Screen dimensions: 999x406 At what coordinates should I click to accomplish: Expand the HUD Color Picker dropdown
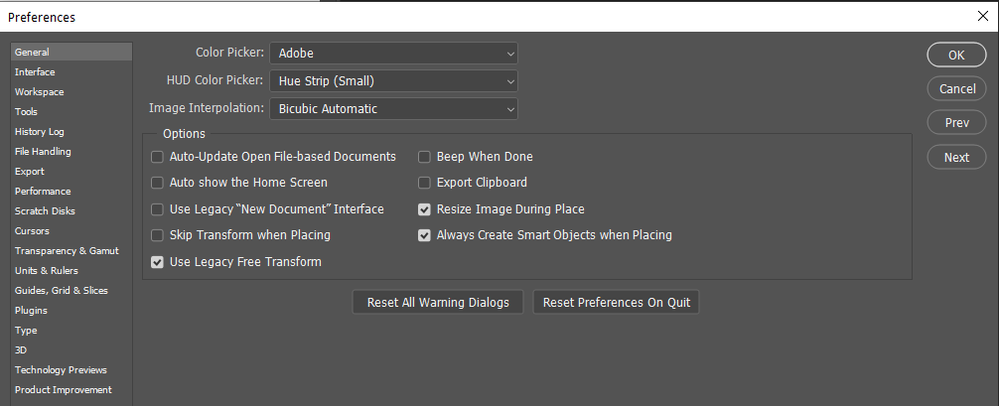393,81
